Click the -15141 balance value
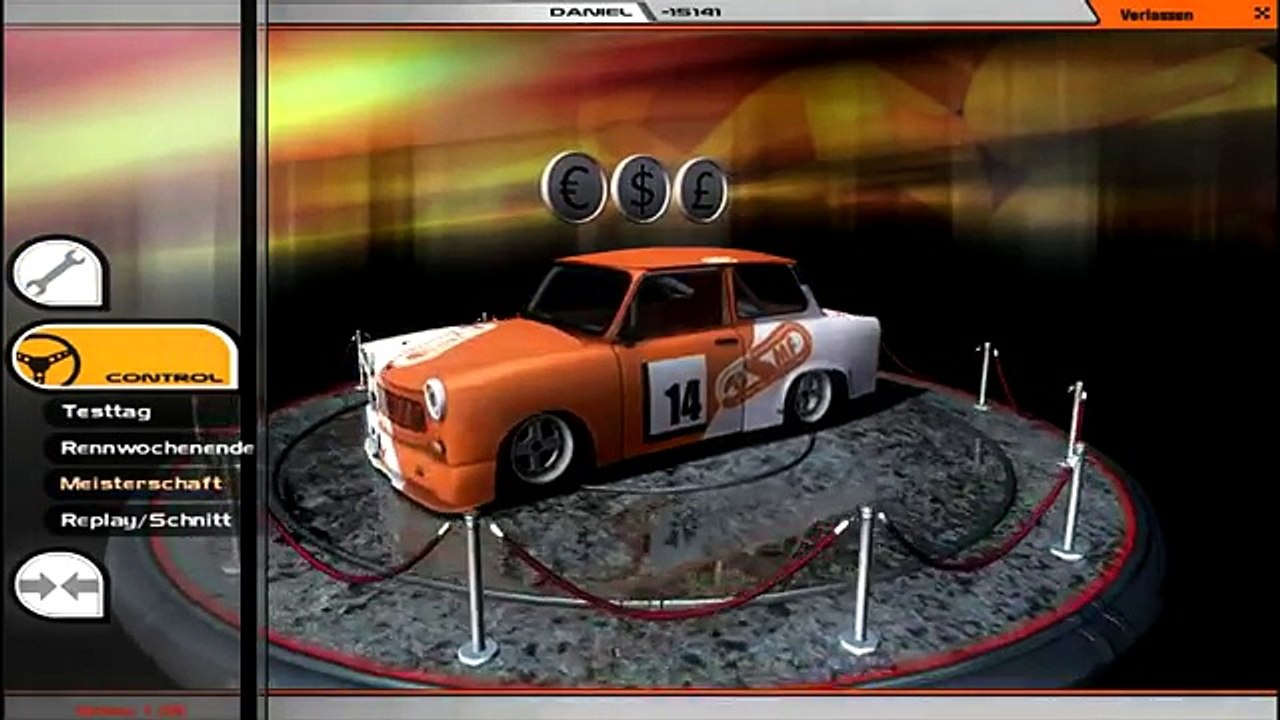The width and height of the screenshot is (1280, 720). click(690, 12)
